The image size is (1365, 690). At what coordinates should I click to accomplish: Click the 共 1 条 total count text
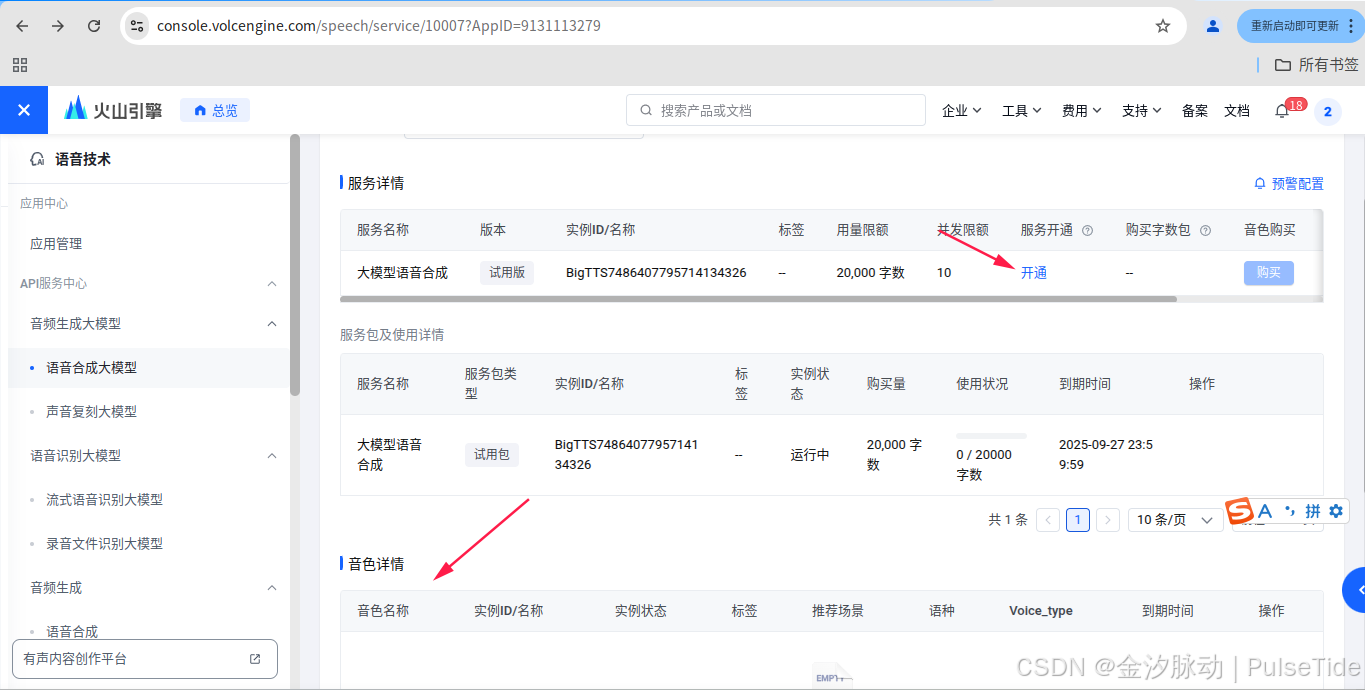click(x=1008, y=520)
